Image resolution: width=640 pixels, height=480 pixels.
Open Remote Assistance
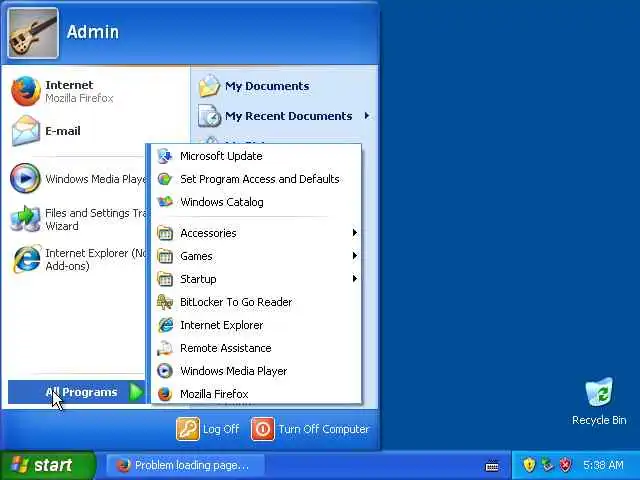pos(256,348)
